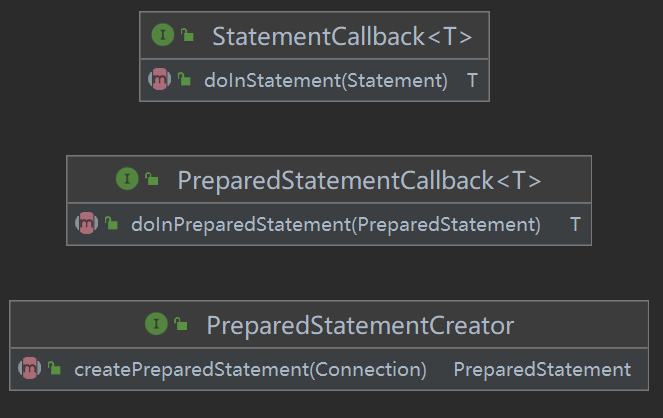The width and height of the screenshot is (663, 418).
Task: Click the green lock icon beside doInStatement
Action: 185,81
